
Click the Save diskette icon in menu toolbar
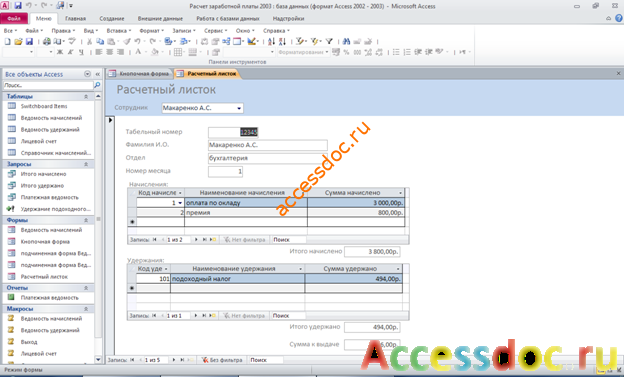(x=29, y=41)
